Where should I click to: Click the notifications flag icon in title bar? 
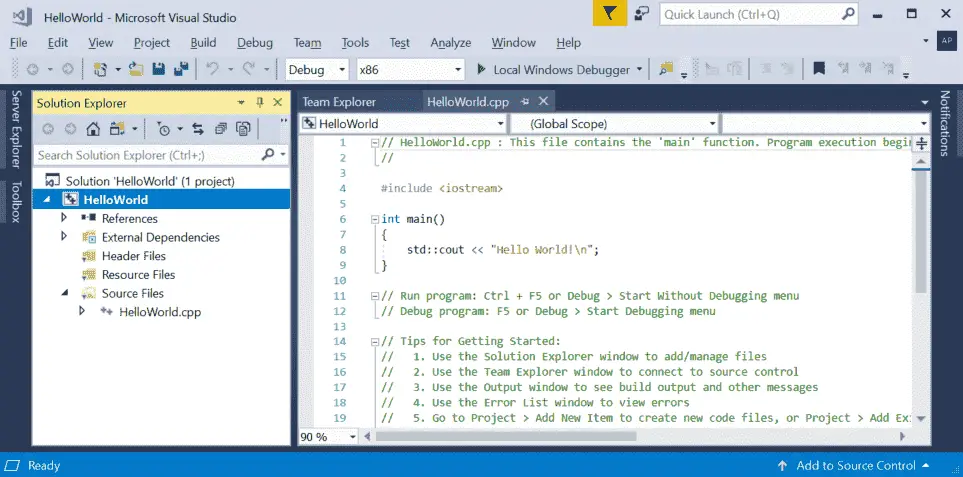click(x=609, y=14)
